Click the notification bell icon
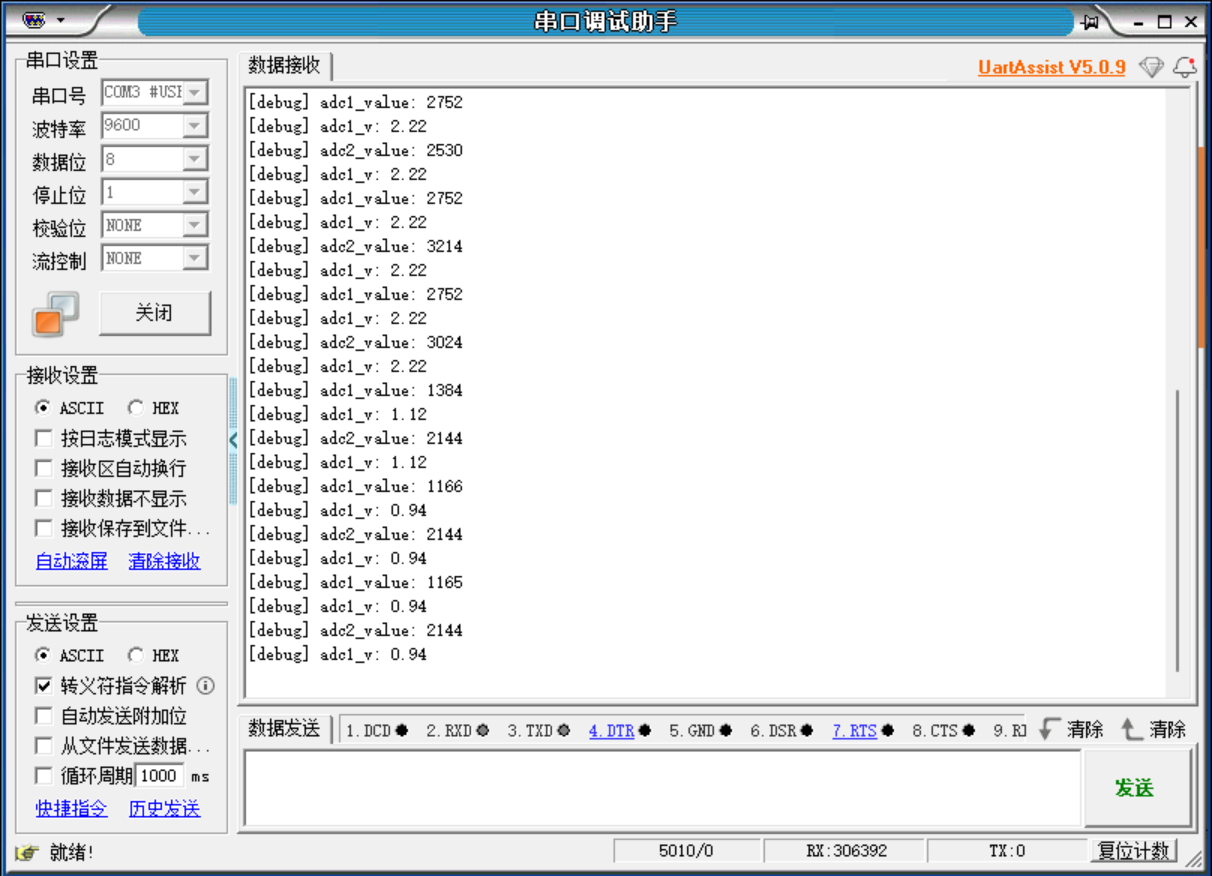The width and height of the screenshot is (1212, 876). [x=1185, y=67]
